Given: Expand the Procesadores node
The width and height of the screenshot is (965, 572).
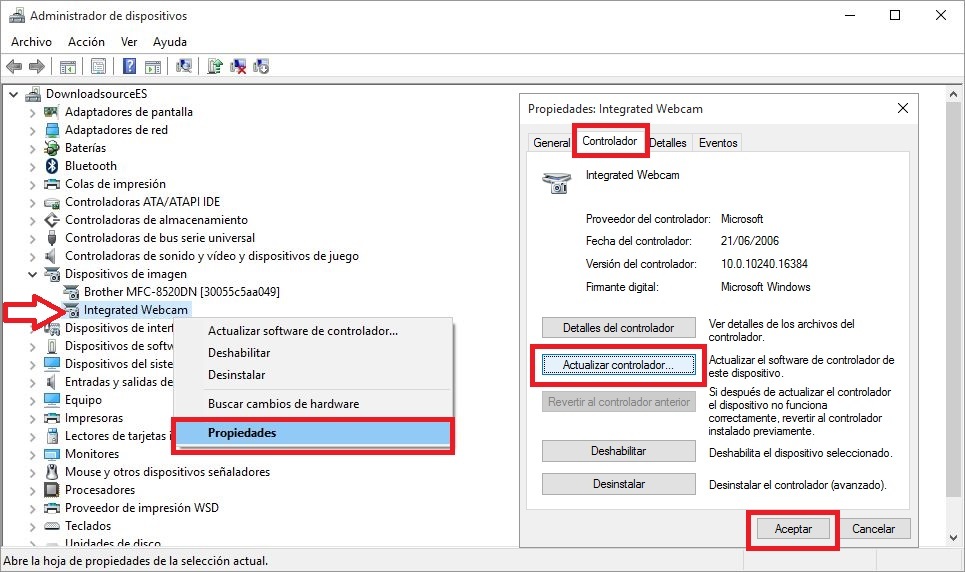Looking at the screenshot, I should [33, 491].
